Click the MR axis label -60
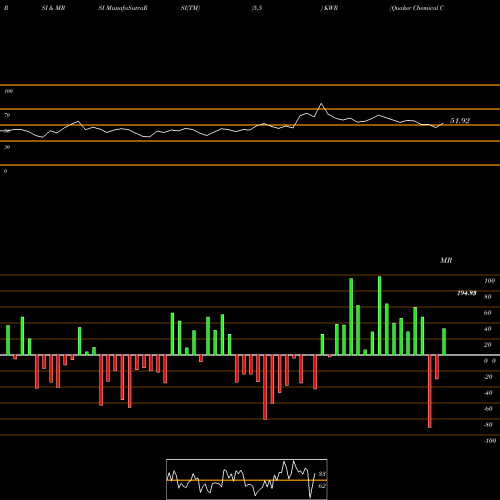Image resolution: width=500 pixels, height=500 pixels. tap(488, 409)
